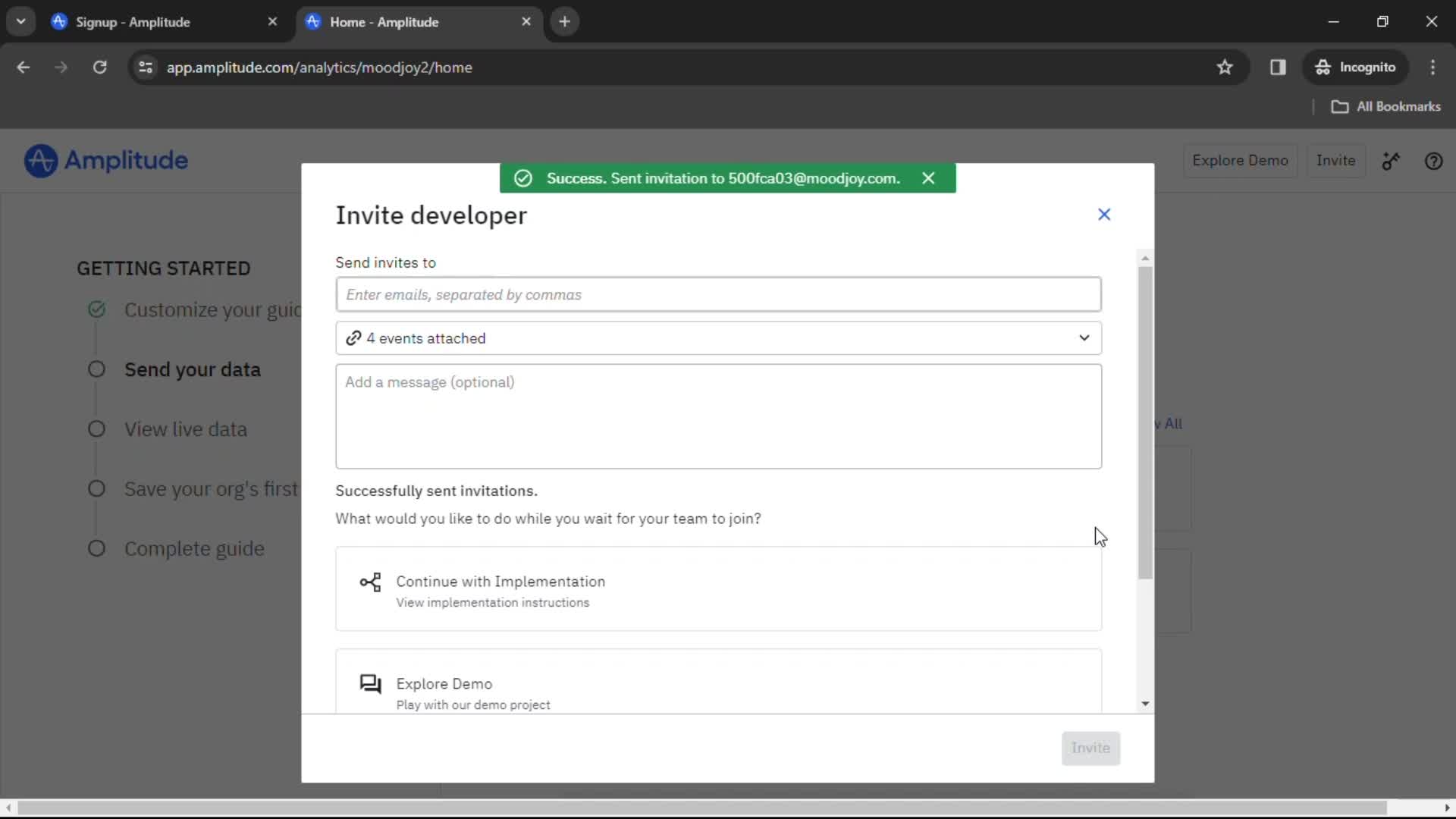Image resolution: width=1456 pixels, height=819 pixels.
Task: Reload the current page
Action: tap(99, 67)
